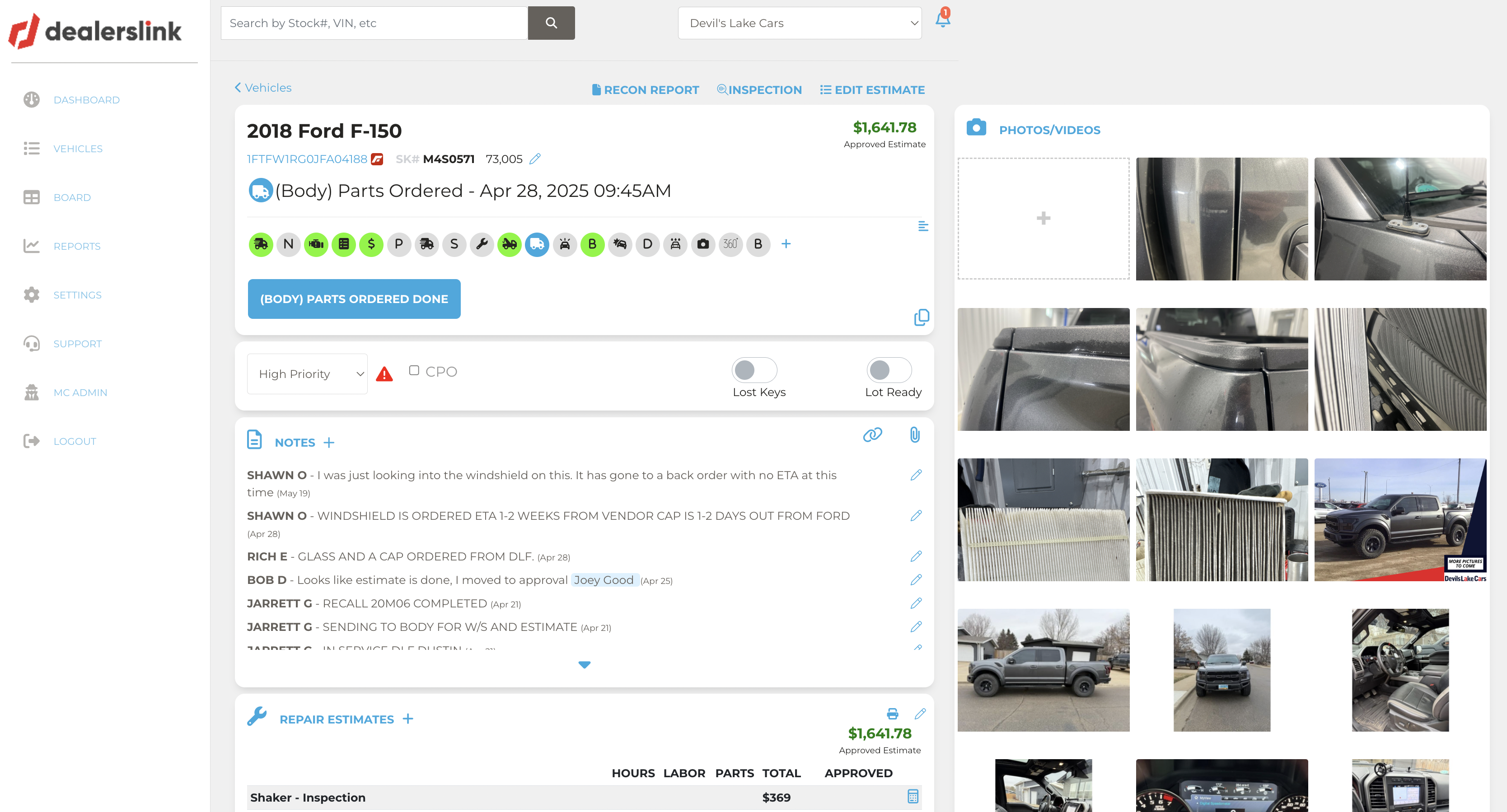Select the gray S workflow step
Screen dimensions: 1507x812
[454, 244]
